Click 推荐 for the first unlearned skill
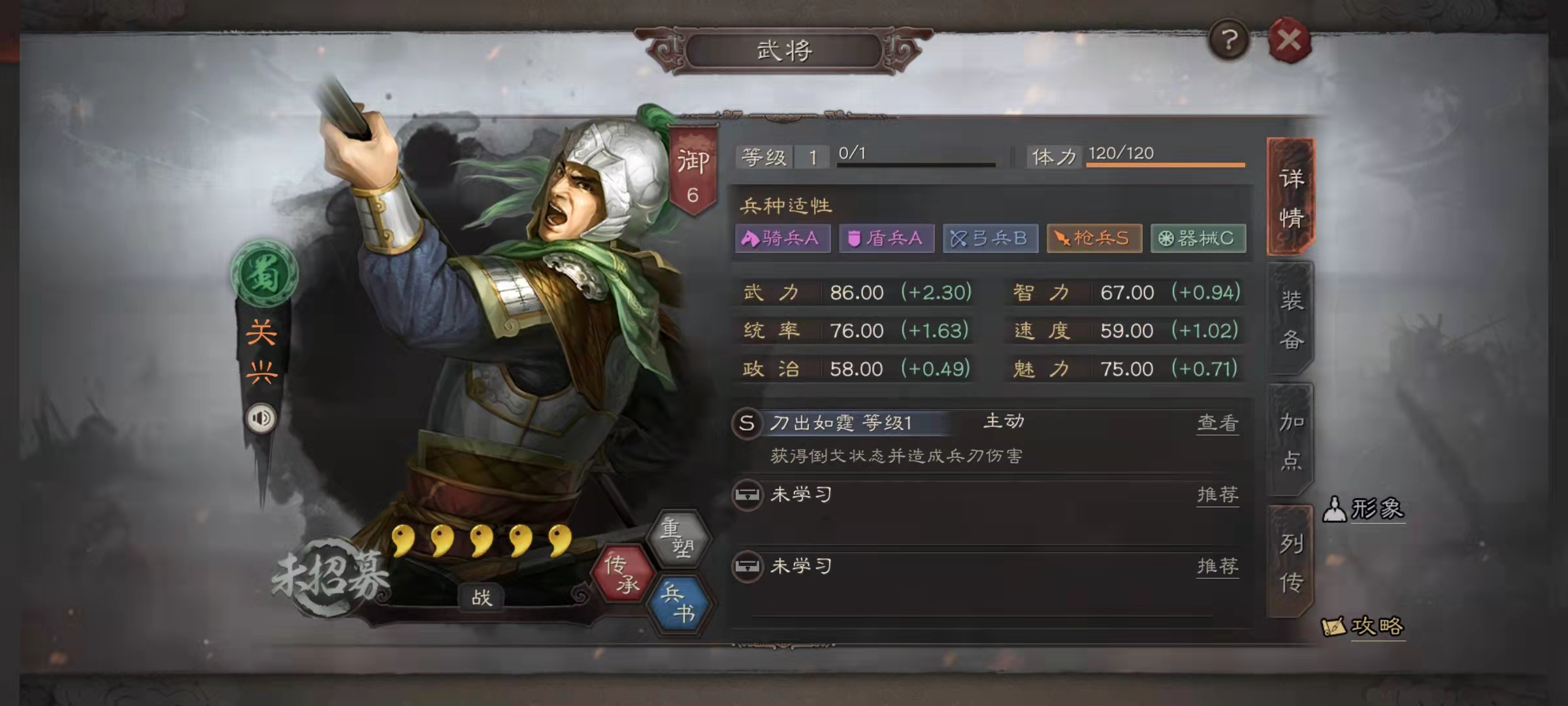This screenshot has height=706, width=1568. click(1218, 495)
